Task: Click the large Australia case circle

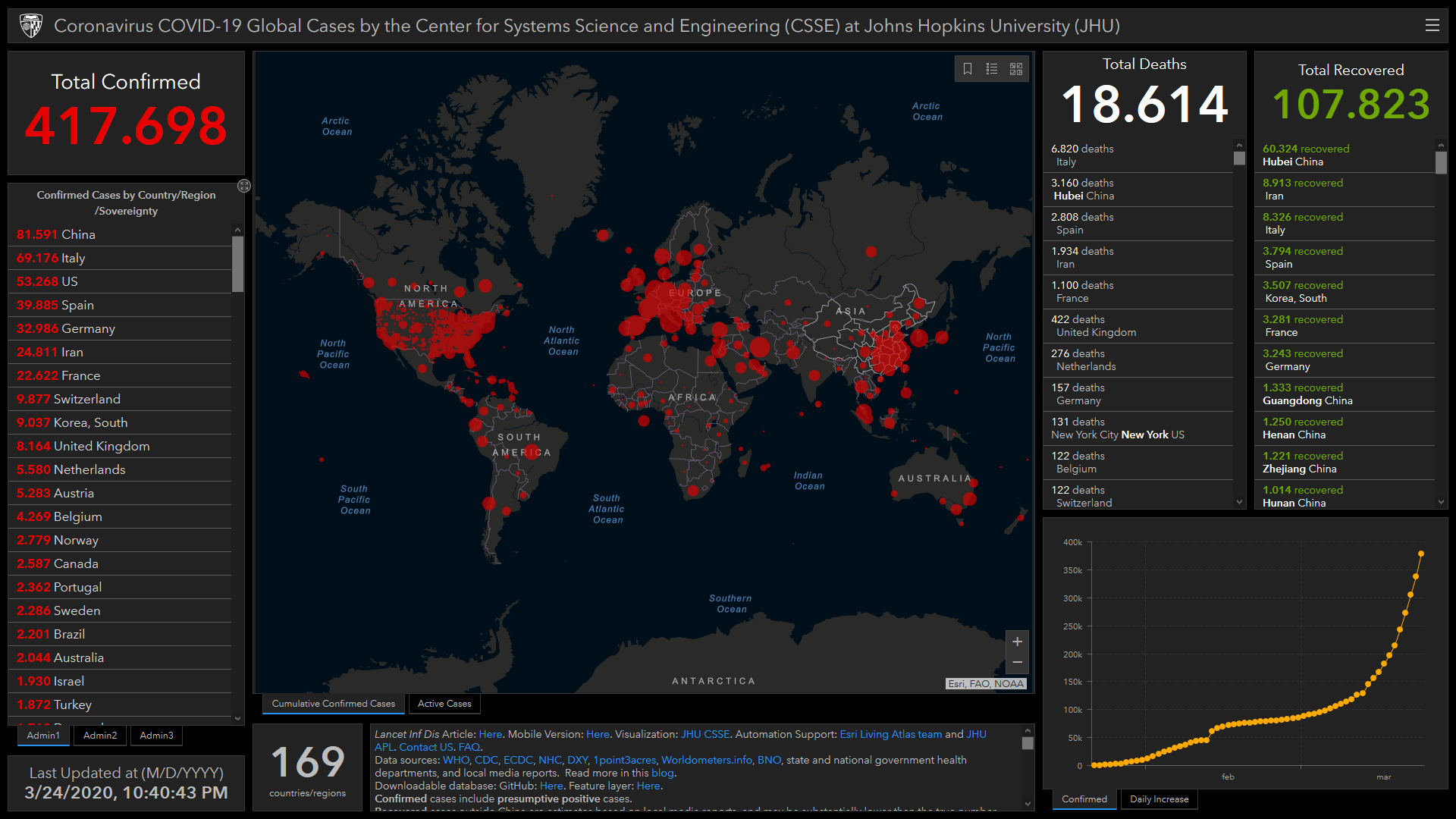Action: (x=969, y=499)
